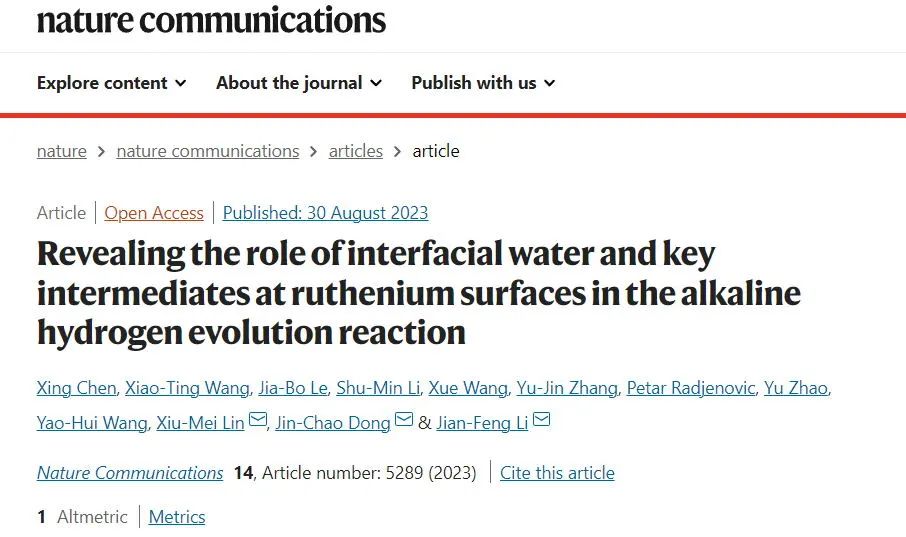The width and height of the screenshot is (906, 537).
Task: Click the envelope icon beside Xiu-Mei Lin
Action: pos(258,419)
